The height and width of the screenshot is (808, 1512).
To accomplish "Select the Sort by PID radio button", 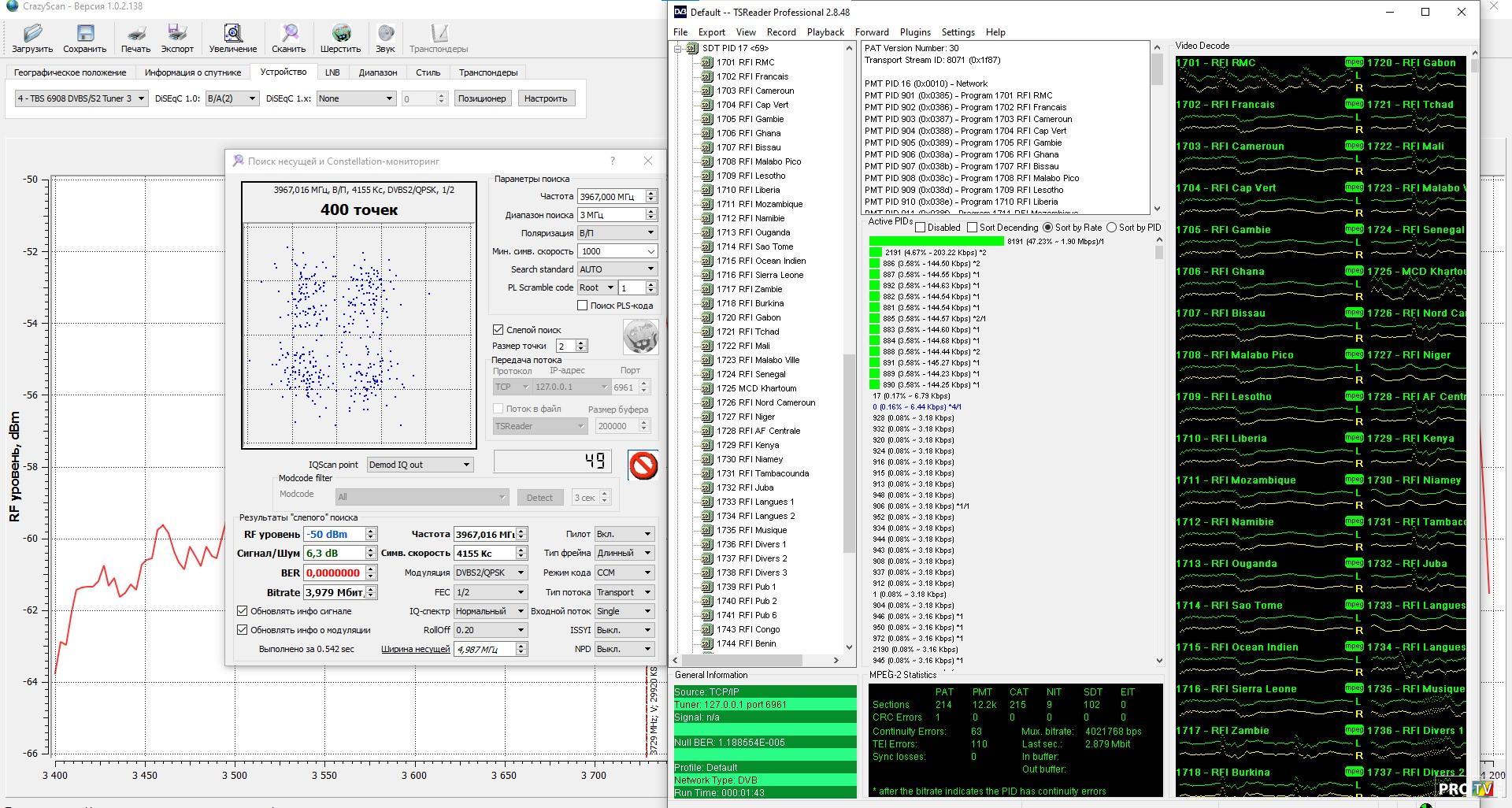I will coord(1112,228).
